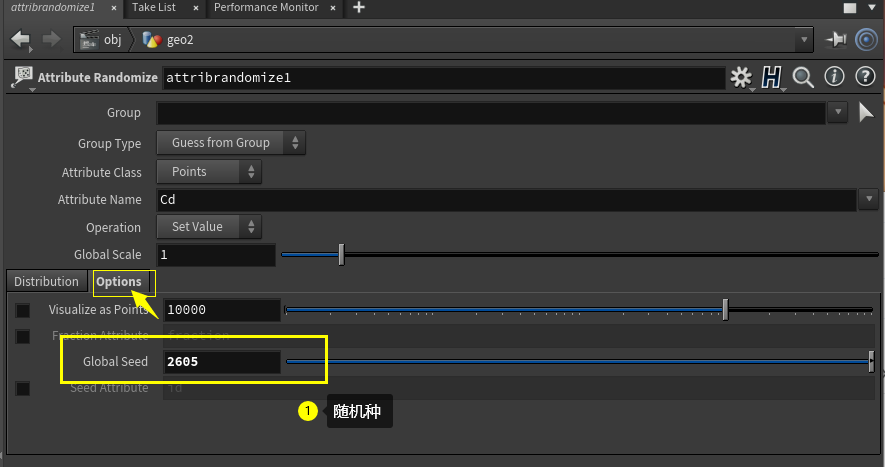Open Operation dropdown Set Value
The width and height of the screenshot is (885, 467).
pos(209,227)
